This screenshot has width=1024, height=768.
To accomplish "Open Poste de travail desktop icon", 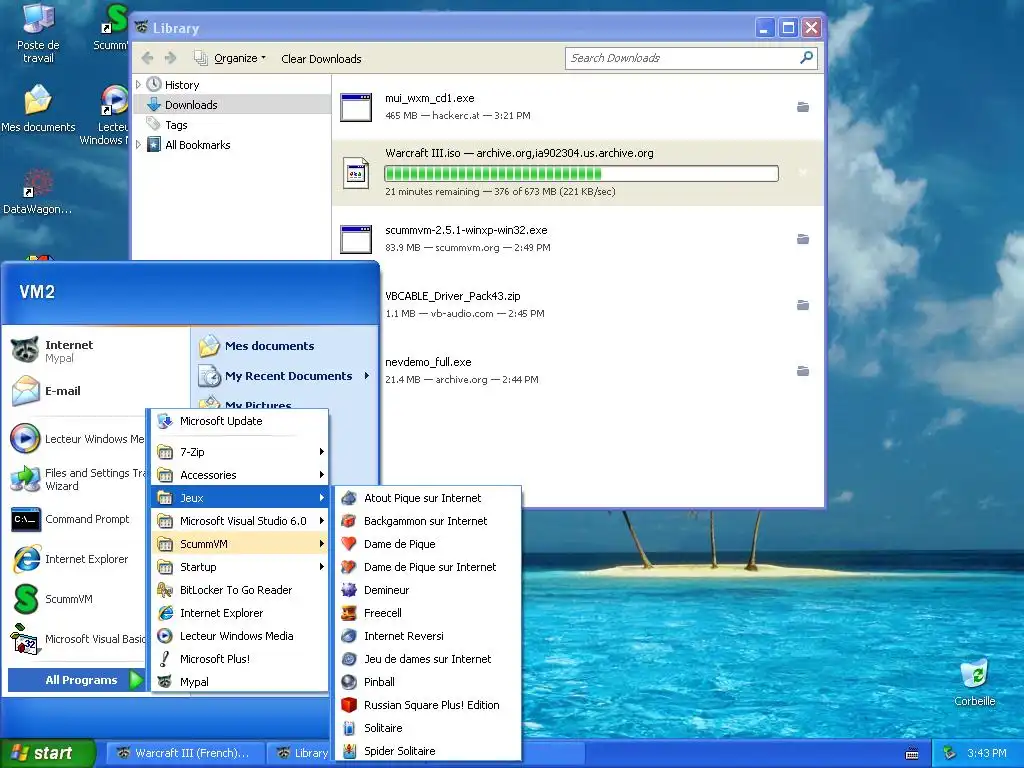I will (x=38, y=33).
